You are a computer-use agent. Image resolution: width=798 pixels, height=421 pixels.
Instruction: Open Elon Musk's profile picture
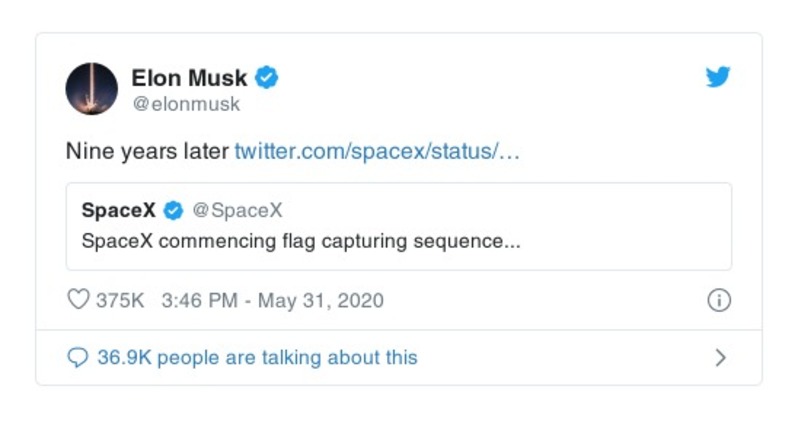[x=92, y=88]
